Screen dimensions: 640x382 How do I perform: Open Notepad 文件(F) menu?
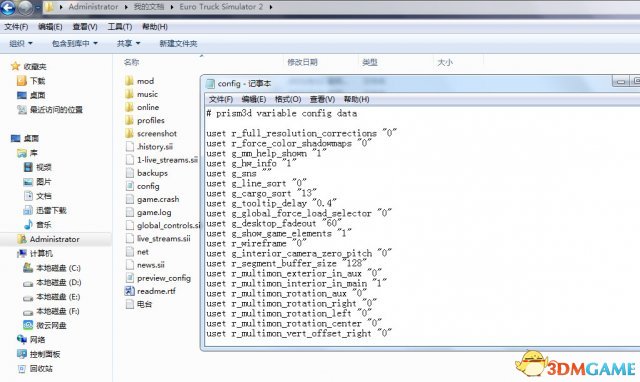pyautogui.click(x=221, y=99)
